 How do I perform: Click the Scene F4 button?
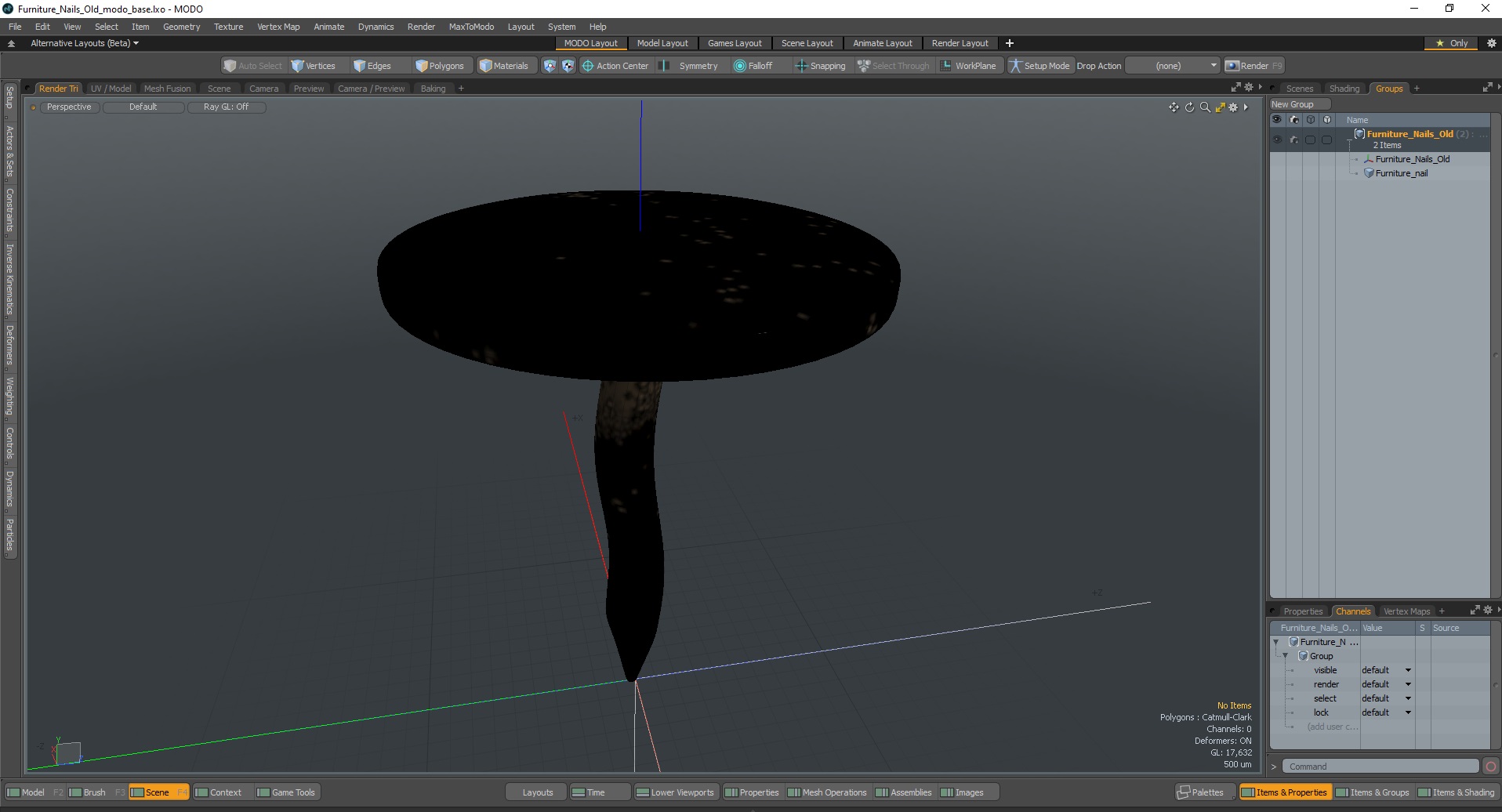[158, 792]
